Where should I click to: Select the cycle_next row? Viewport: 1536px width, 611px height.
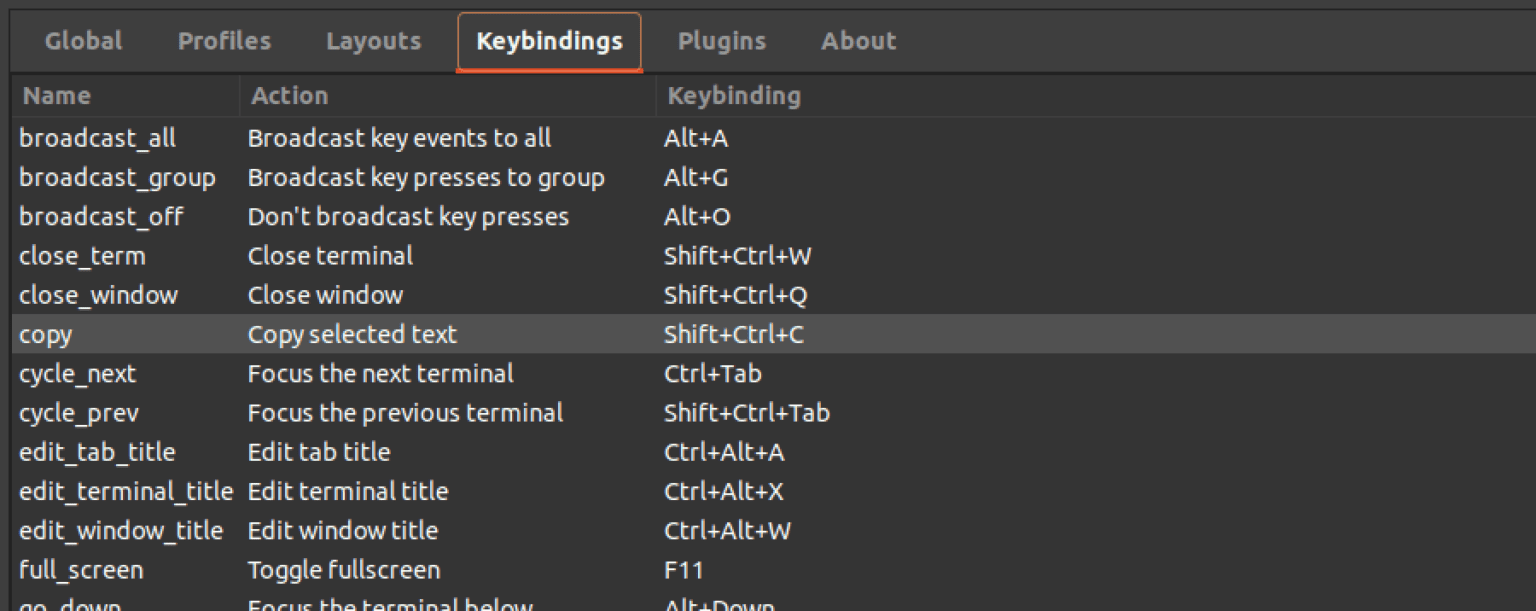point(78,374)
